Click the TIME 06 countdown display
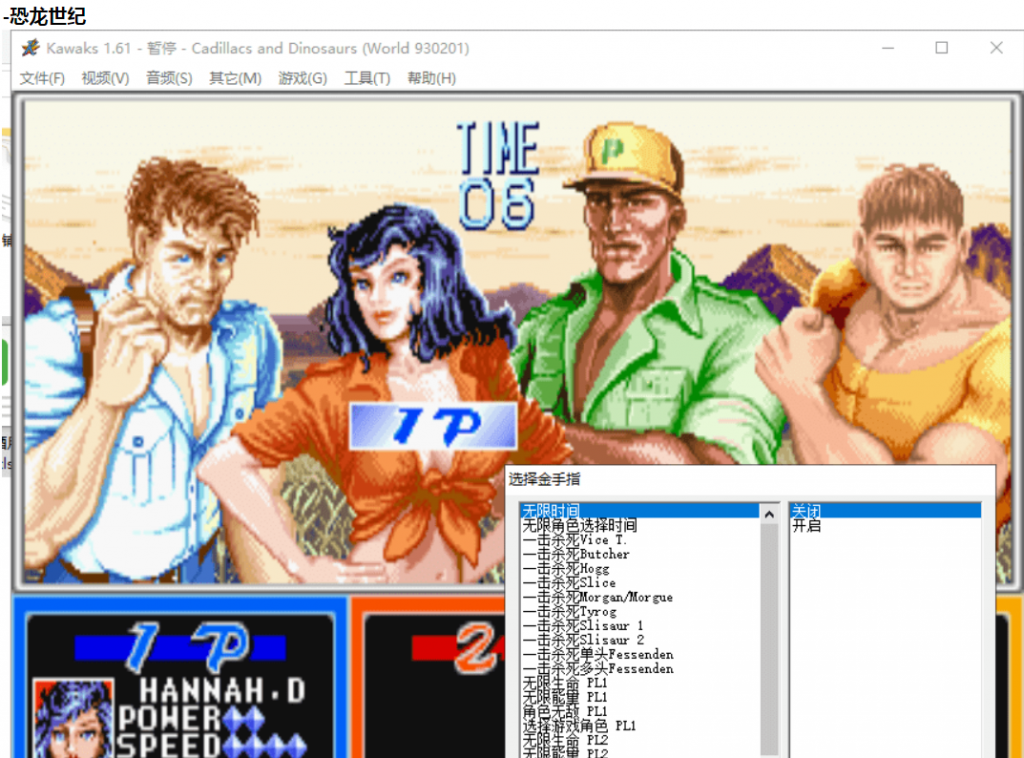Screen dimensions: 1024x758 pyautogui.click(x=498, y=176)
